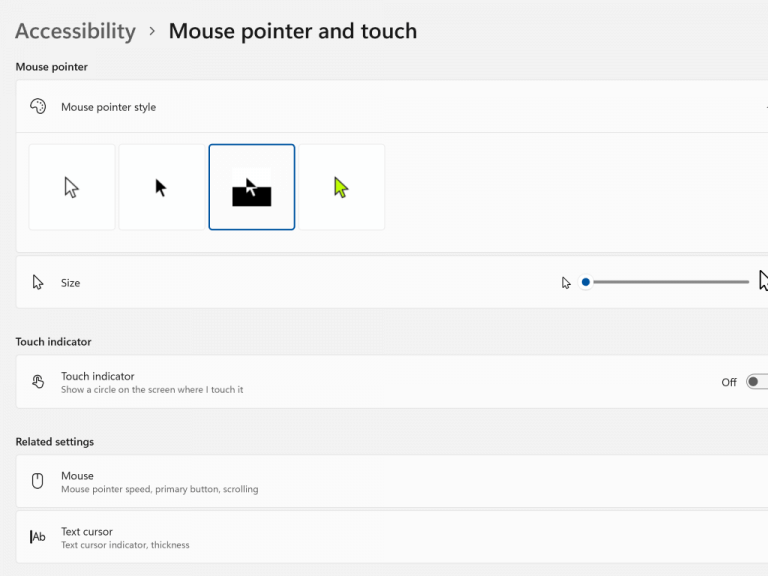Click the small cursor icon beside the size slider
The image size is (768, 576).
click(x=566, y=283)
